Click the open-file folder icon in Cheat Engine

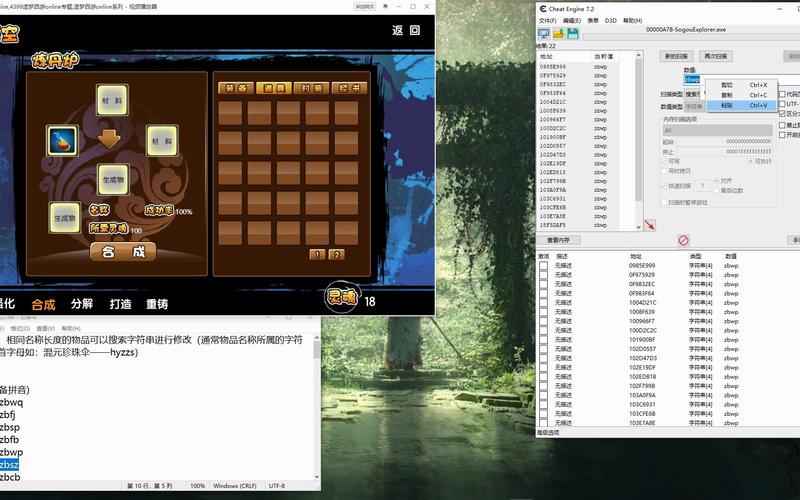coord(558,34)
